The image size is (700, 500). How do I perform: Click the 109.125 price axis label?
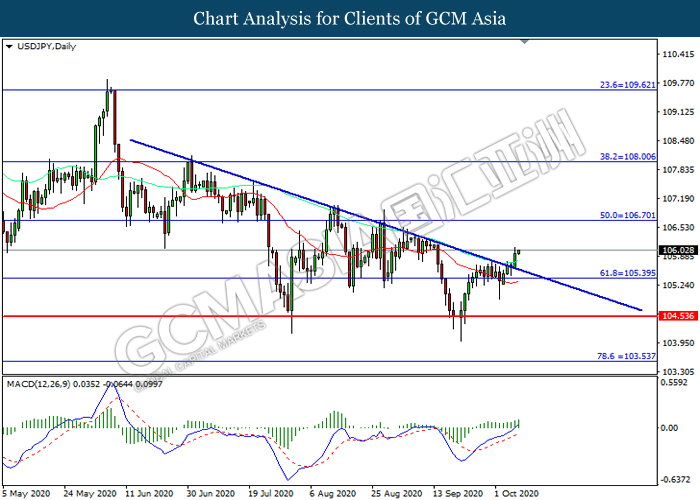[679, 112]
